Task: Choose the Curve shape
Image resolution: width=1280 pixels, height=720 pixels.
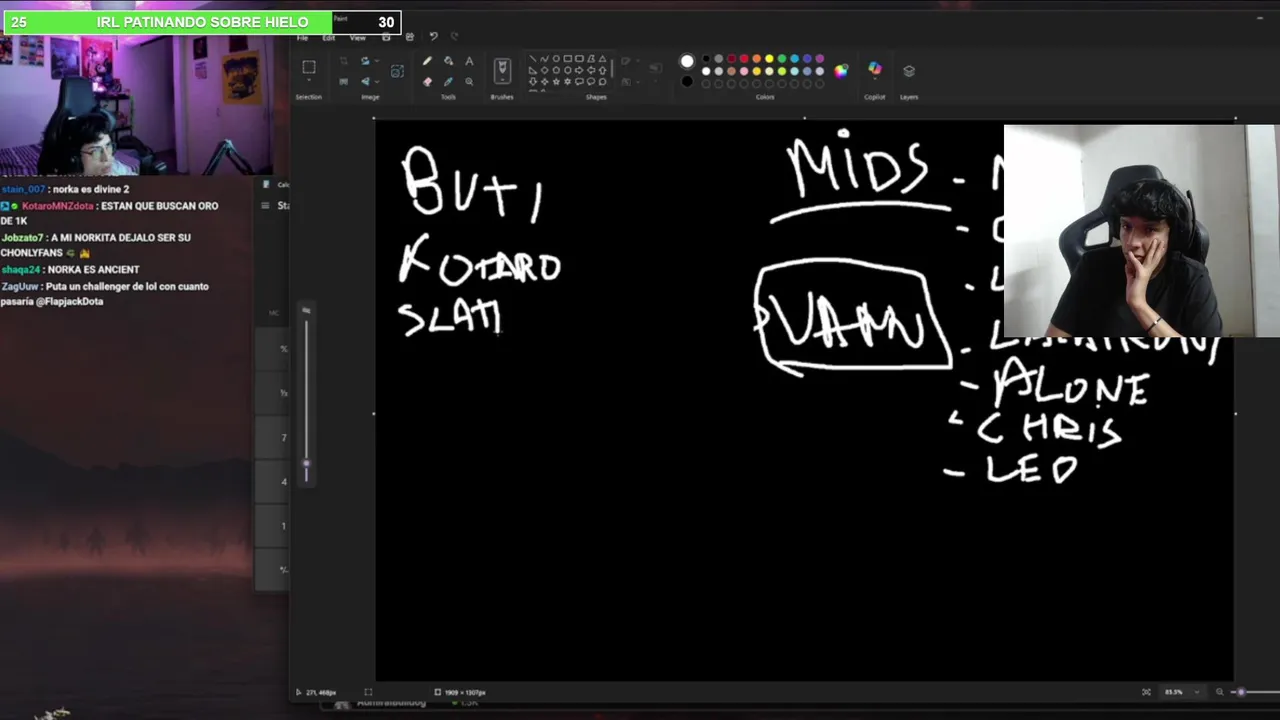Action: point(544,58)
